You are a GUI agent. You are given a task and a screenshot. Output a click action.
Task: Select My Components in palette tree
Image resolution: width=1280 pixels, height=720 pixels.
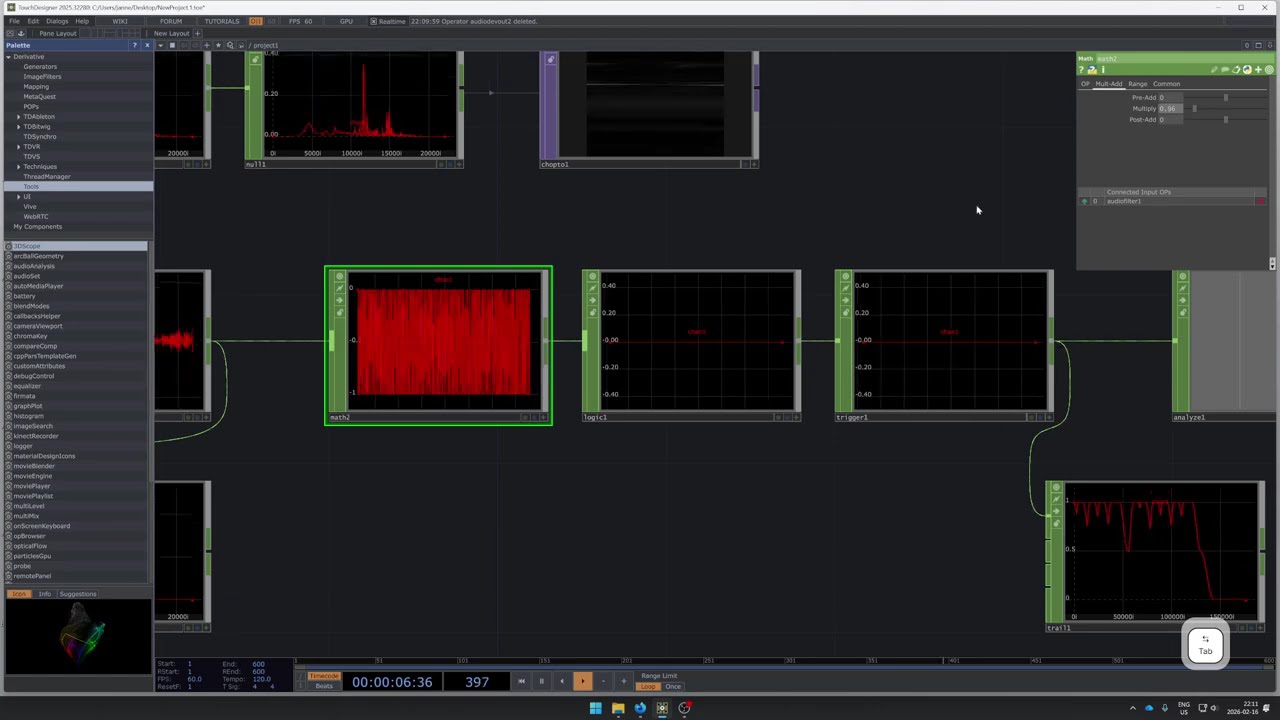click(37, 226)
